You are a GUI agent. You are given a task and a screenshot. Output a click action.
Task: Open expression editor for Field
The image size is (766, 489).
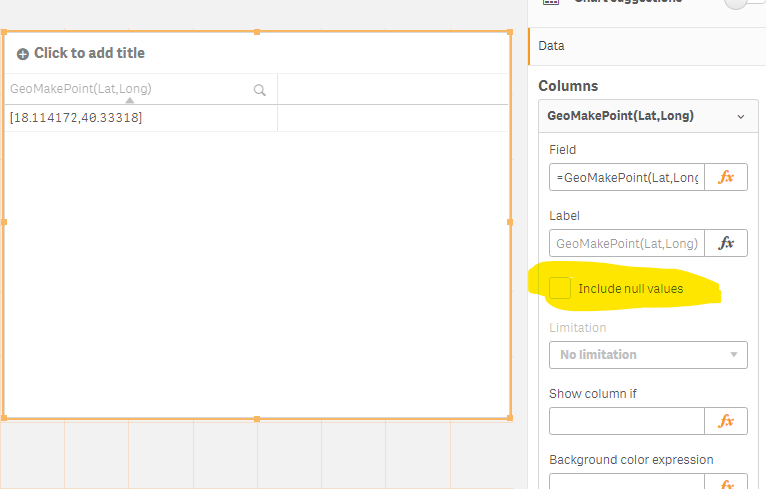pos(726,177)
